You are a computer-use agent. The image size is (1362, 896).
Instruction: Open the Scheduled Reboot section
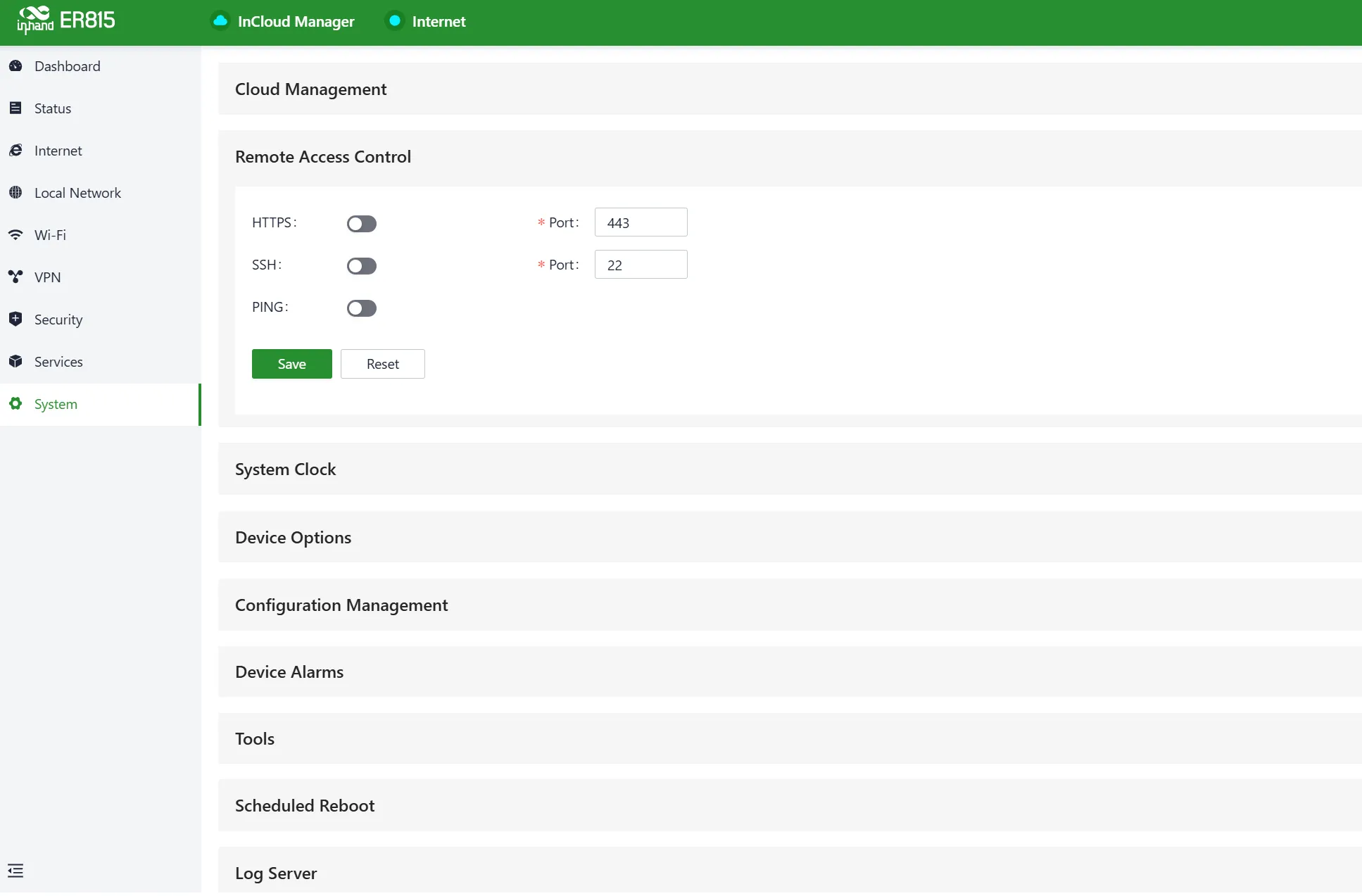790,806
